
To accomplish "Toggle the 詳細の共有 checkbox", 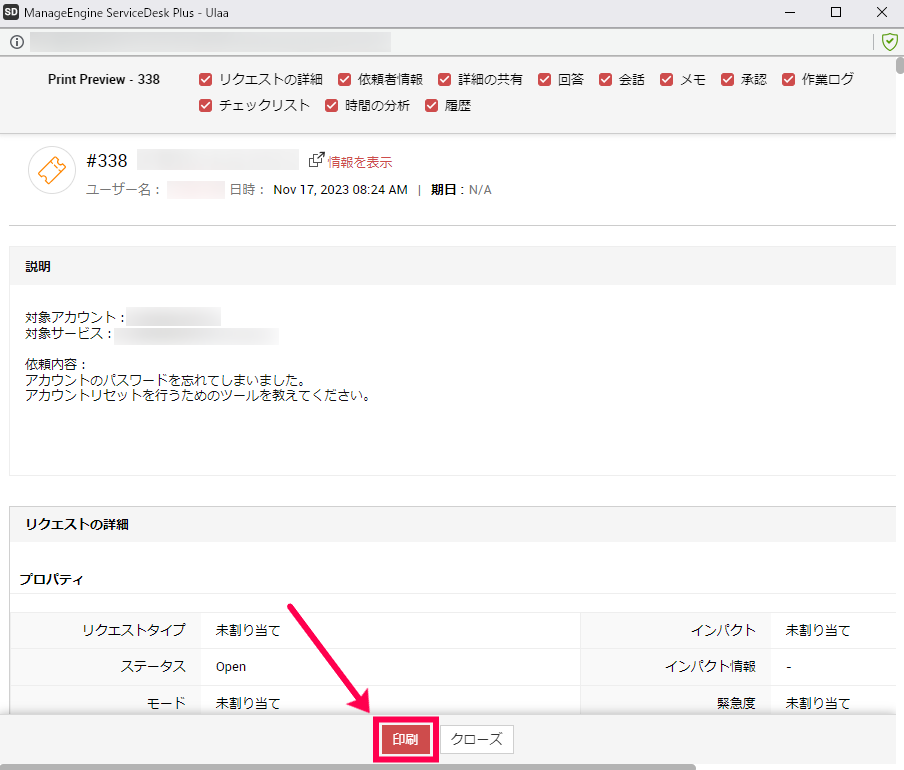I will (445, 80).
